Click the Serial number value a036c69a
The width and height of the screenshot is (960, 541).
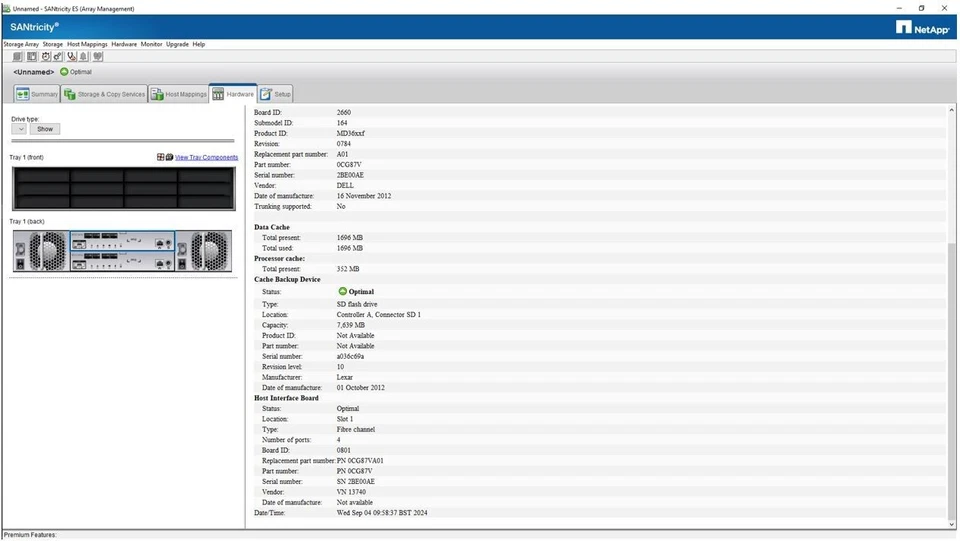click(x=350, y=356)
